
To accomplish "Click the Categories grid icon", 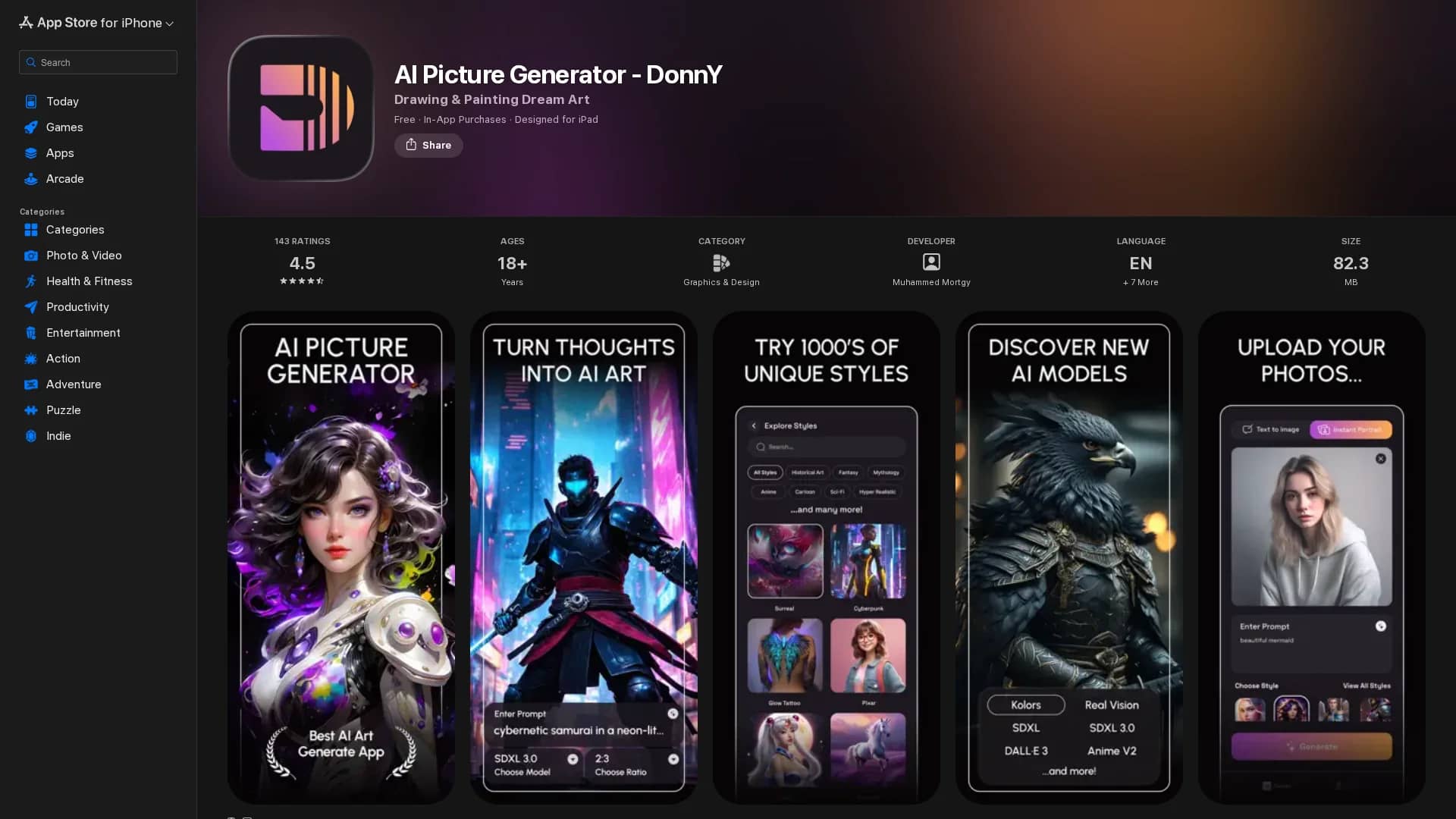I will (31, 230).
